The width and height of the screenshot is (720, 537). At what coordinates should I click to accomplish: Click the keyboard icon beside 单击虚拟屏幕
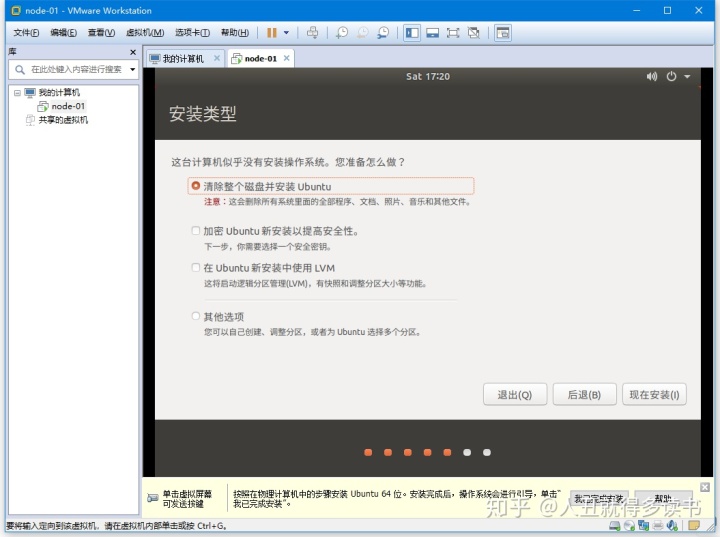tap(152, 498)
